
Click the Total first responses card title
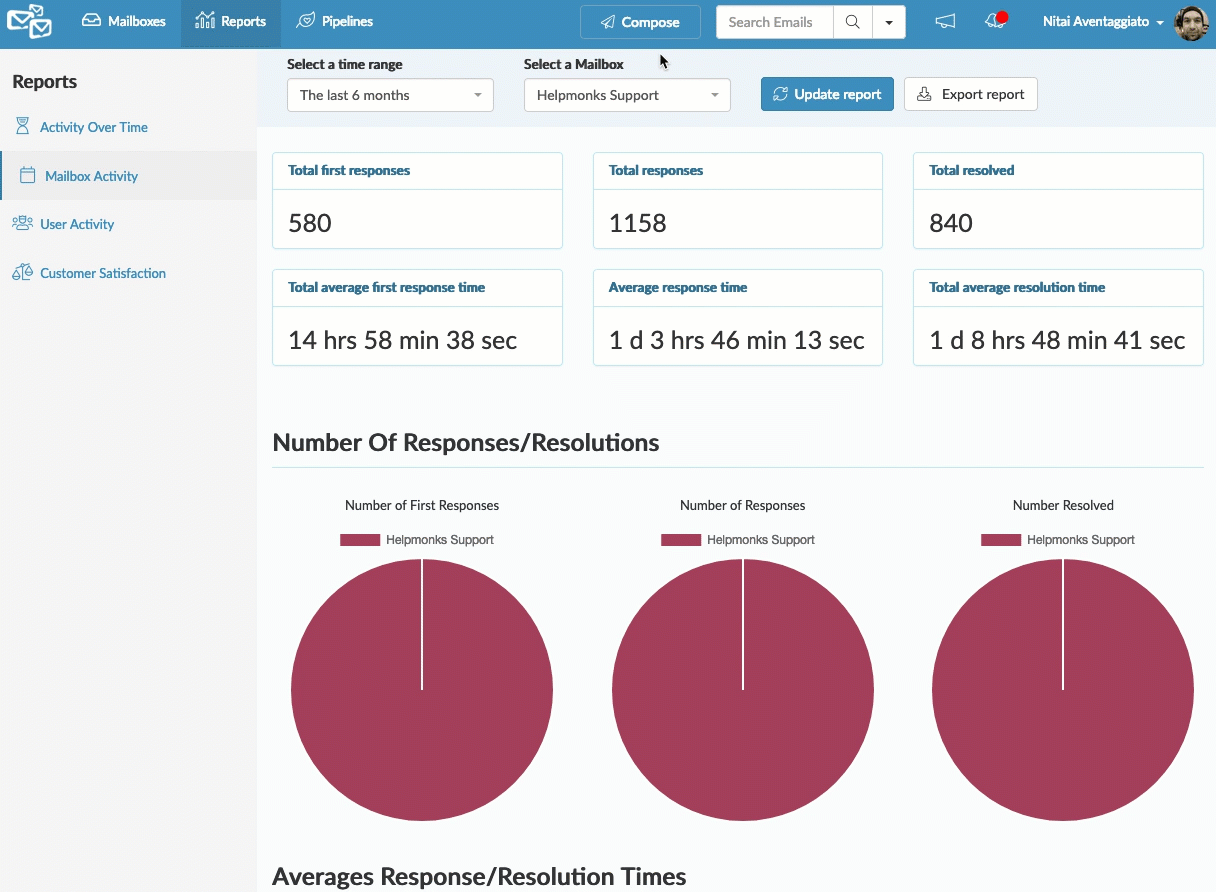349,170
